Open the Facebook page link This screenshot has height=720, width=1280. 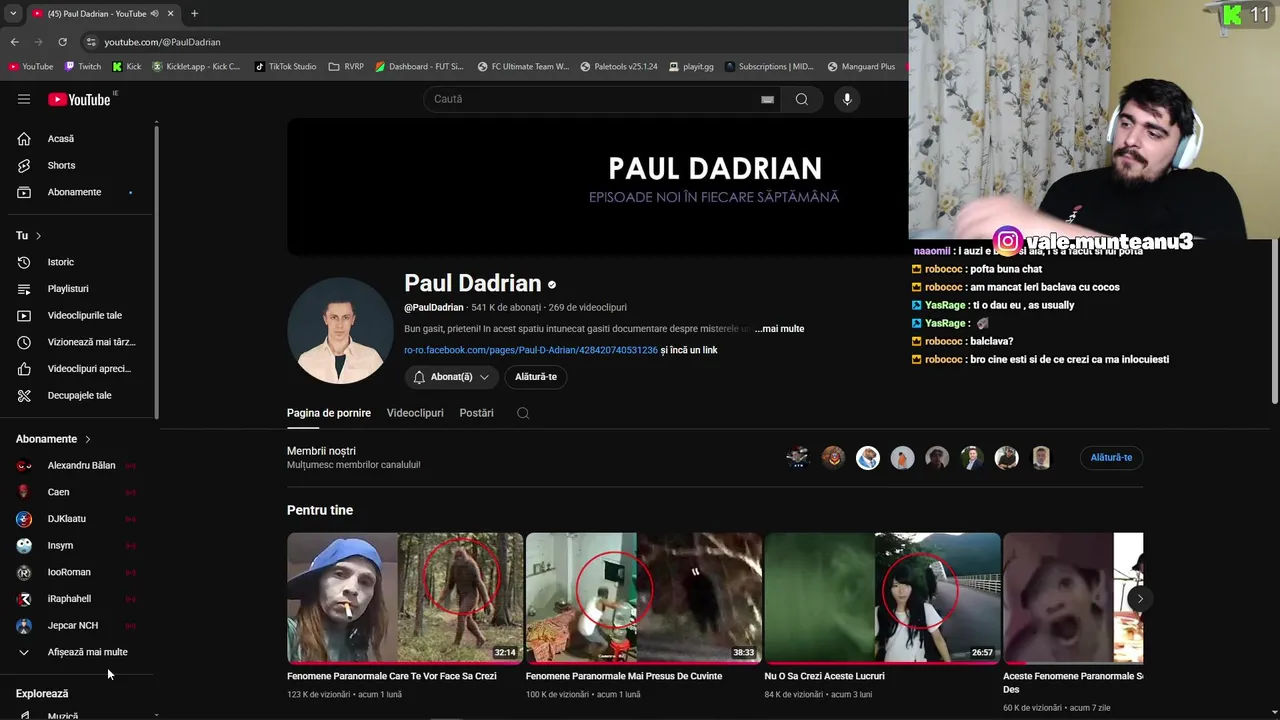531,351
